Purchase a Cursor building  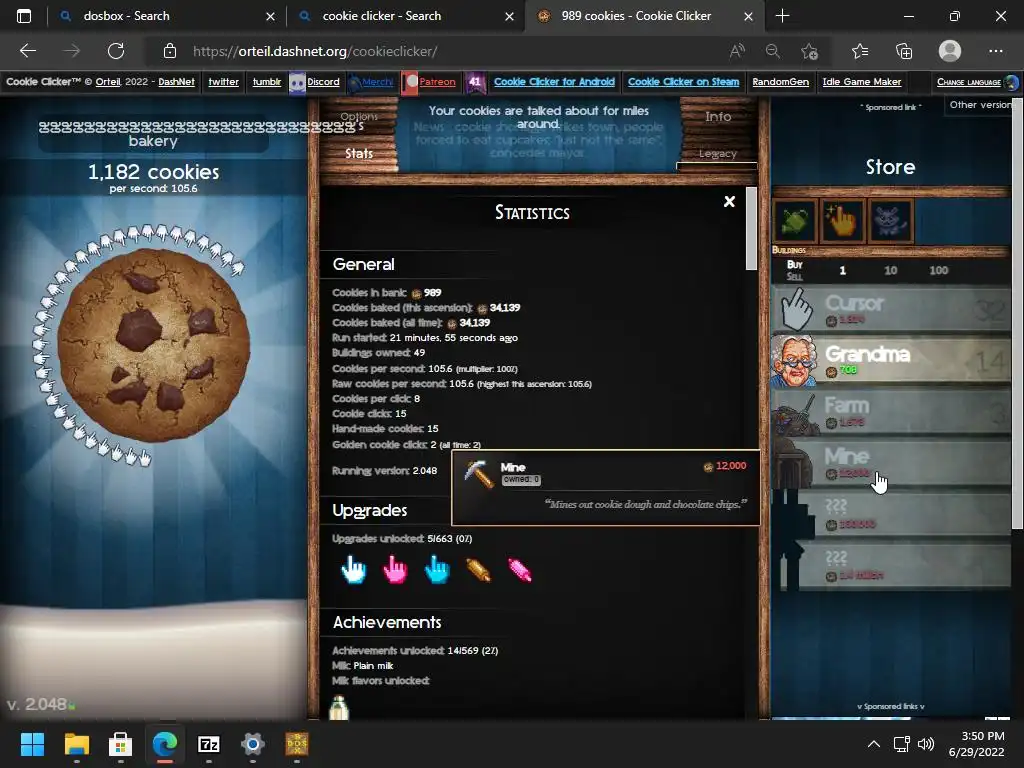891,309
